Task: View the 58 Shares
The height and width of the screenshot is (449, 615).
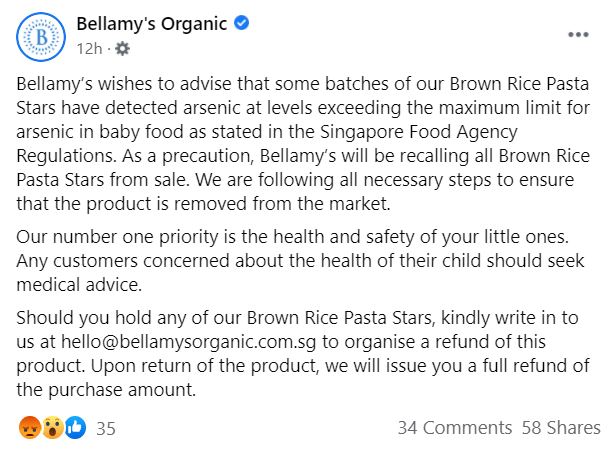Action: [x=561, y=428]
